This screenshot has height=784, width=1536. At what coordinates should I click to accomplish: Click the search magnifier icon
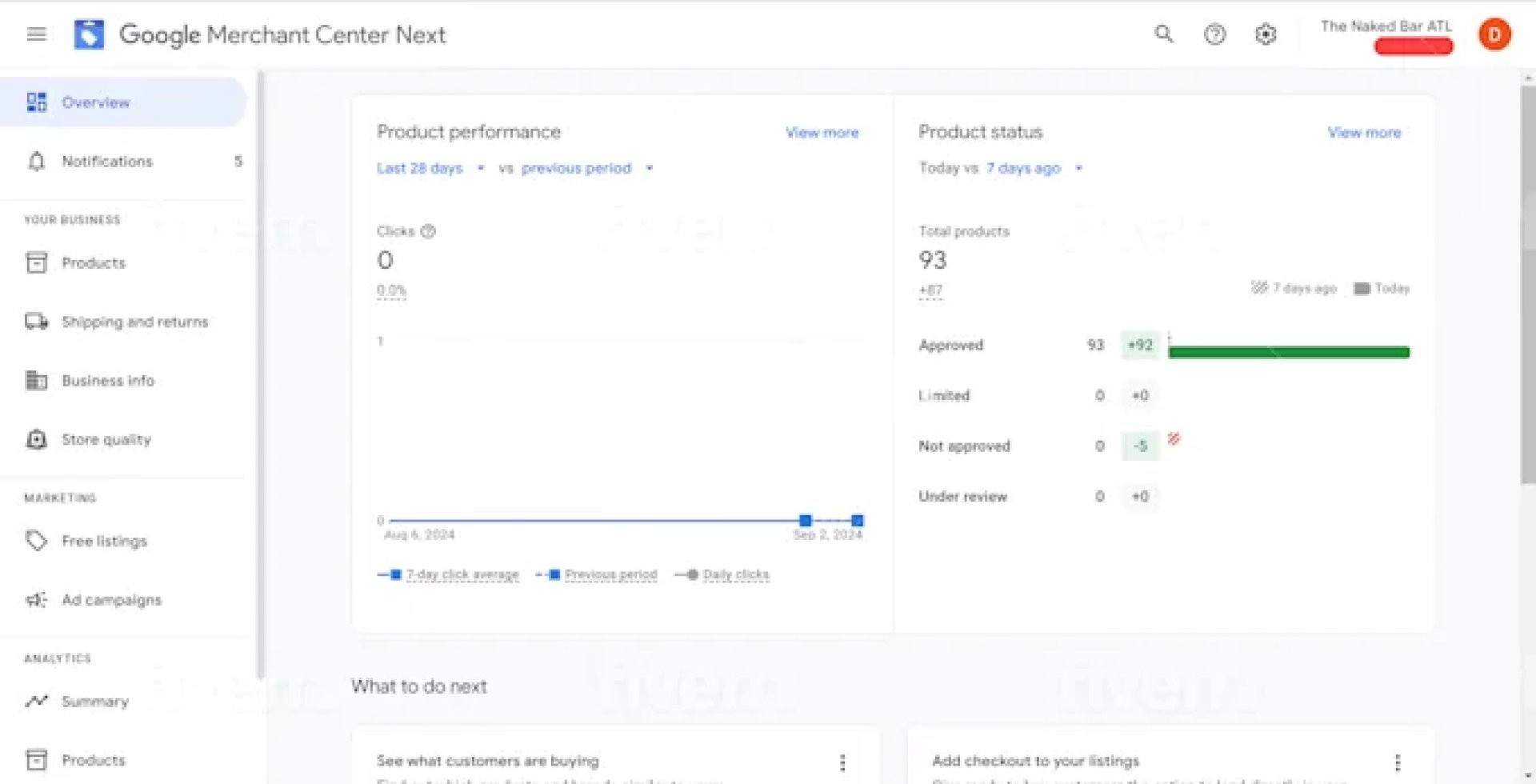click(1163, 34)
